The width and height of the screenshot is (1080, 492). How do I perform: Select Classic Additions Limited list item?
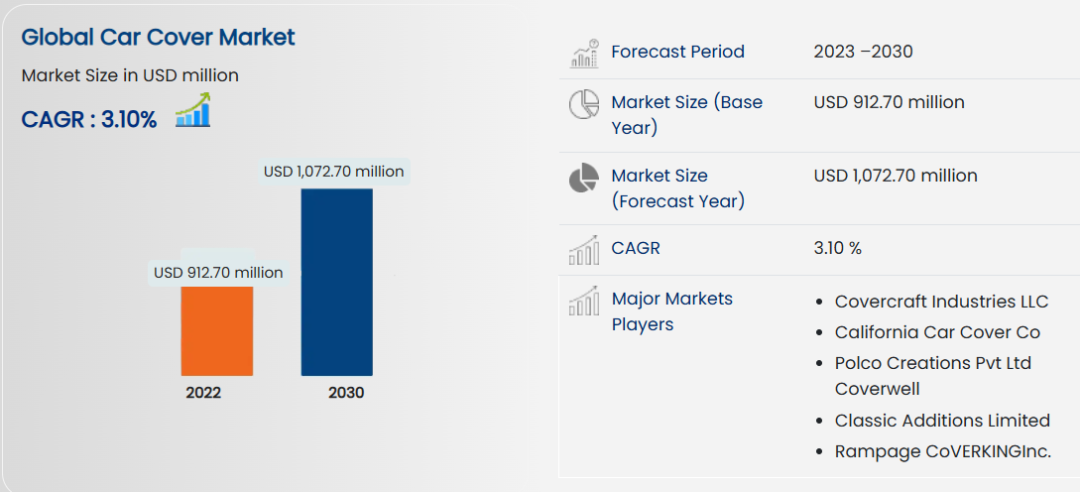point(942,420)
